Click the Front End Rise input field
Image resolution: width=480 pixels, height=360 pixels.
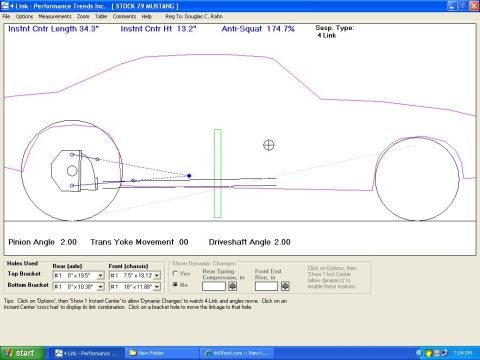point(266,286)
